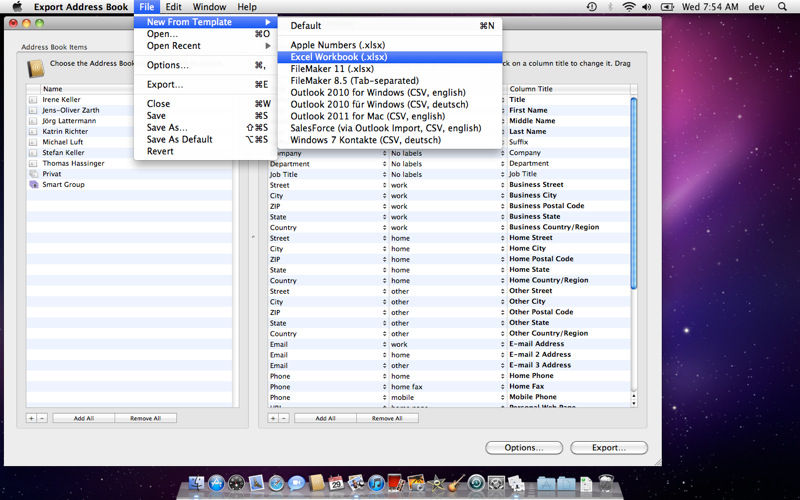Open label popup for Business Street row
Viewport: 800px width, 500px height.
point(503,185)
